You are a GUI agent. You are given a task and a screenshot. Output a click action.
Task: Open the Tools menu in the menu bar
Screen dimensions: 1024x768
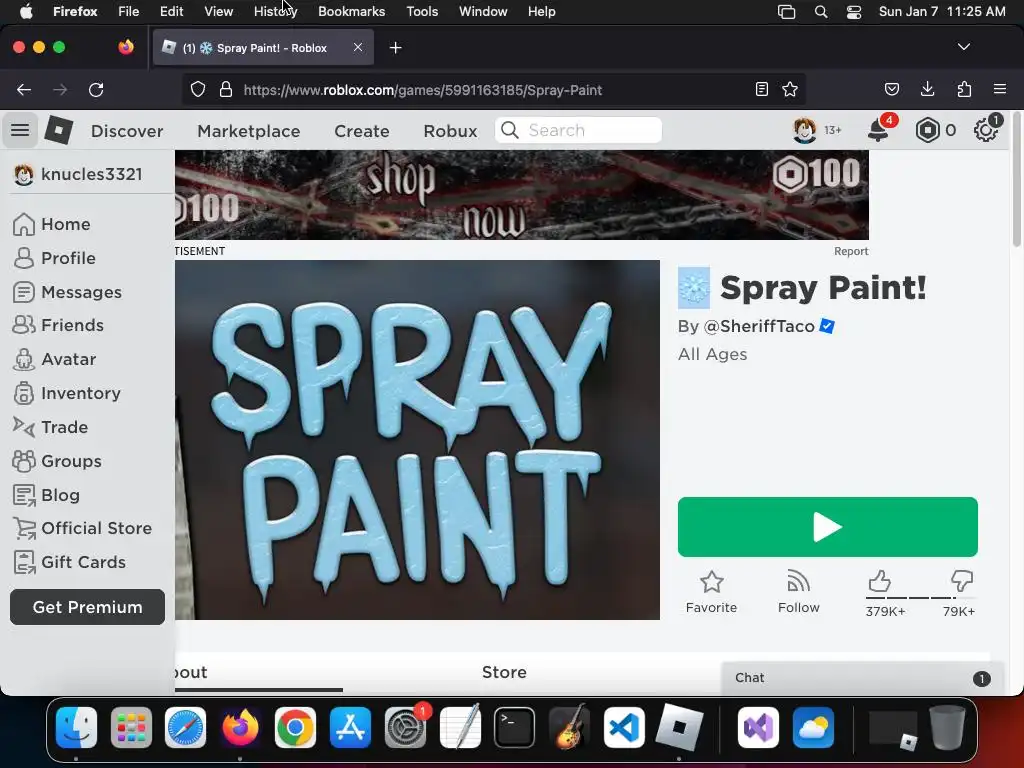(x=422, y=11)
